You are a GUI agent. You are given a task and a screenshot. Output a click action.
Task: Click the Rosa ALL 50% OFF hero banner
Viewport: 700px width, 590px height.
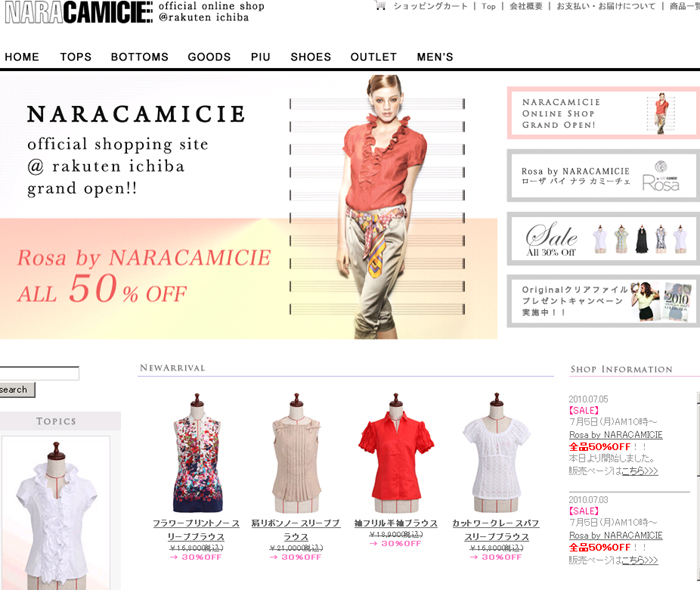point(145,278)
